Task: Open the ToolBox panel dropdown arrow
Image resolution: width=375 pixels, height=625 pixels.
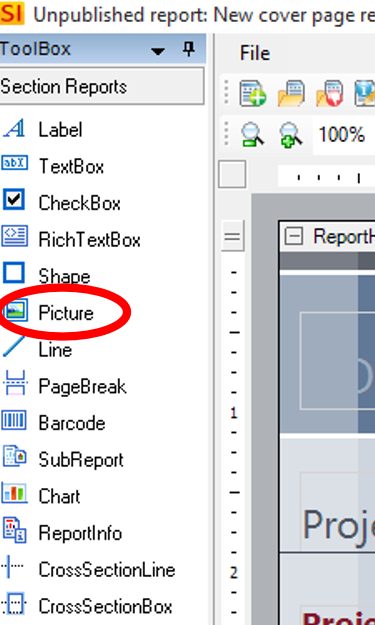Action: [158, 51]
